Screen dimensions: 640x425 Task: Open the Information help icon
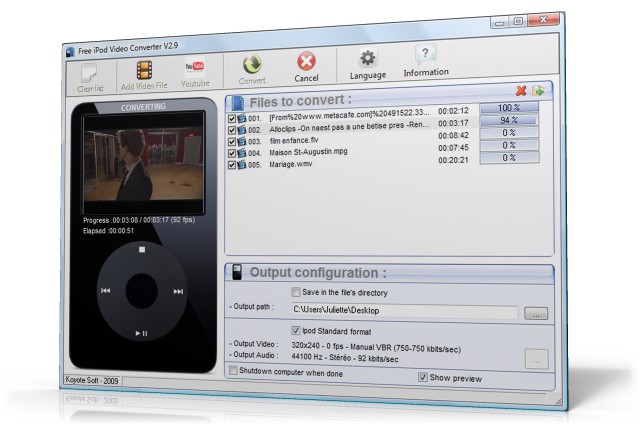(425, 55)
